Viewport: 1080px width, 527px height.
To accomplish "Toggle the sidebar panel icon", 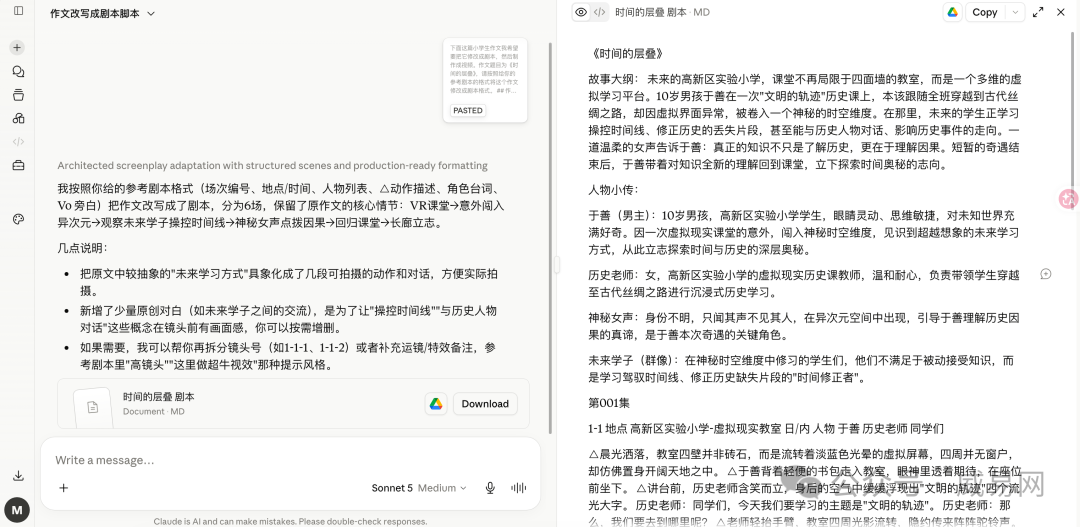I will pyautogui.click(x=19, y=10).
